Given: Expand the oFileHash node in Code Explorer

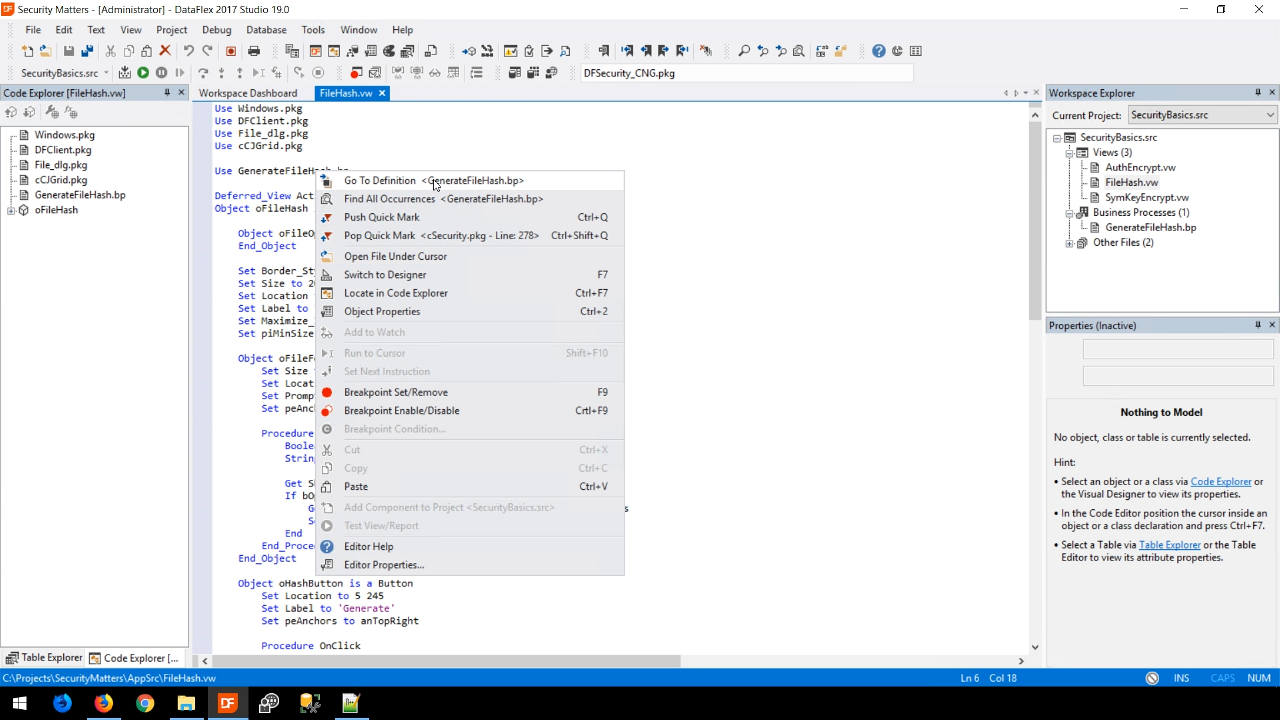Looking at the screenshot, I should (x=11, y=210).
